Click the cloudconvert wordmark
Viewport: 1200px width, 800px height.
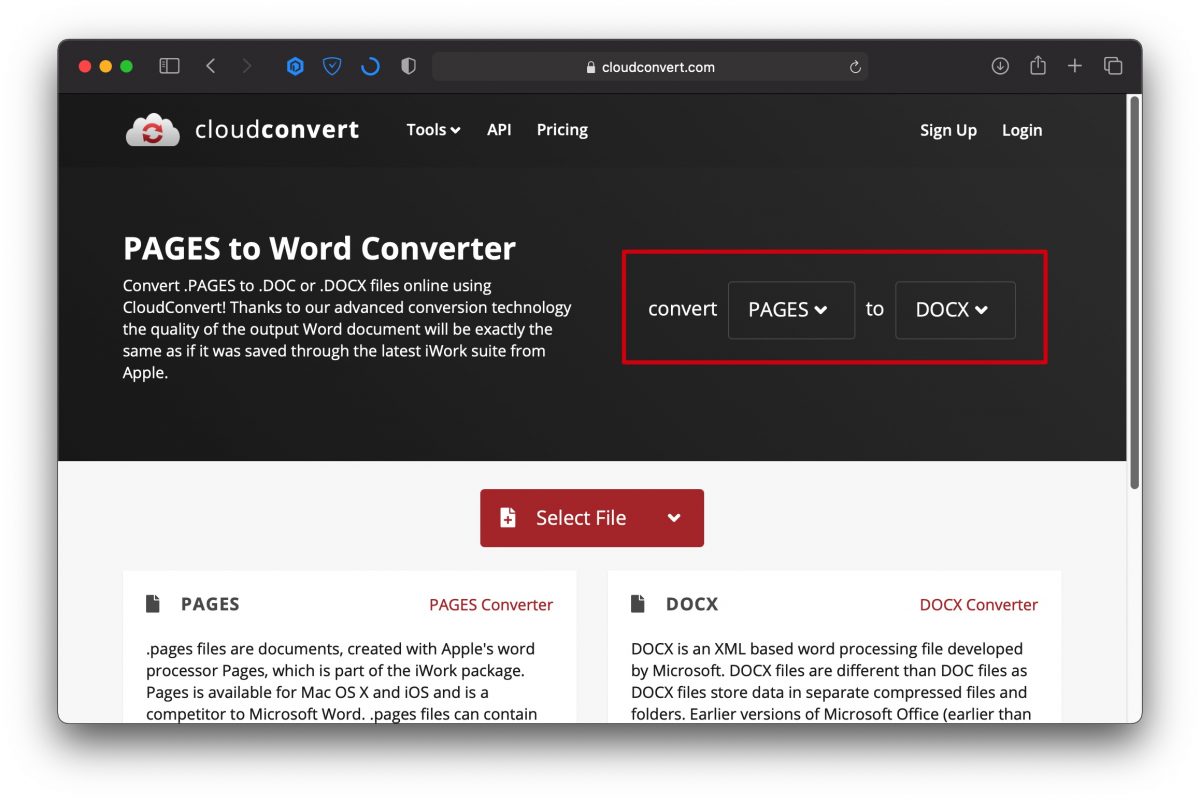tap(277, 130)
